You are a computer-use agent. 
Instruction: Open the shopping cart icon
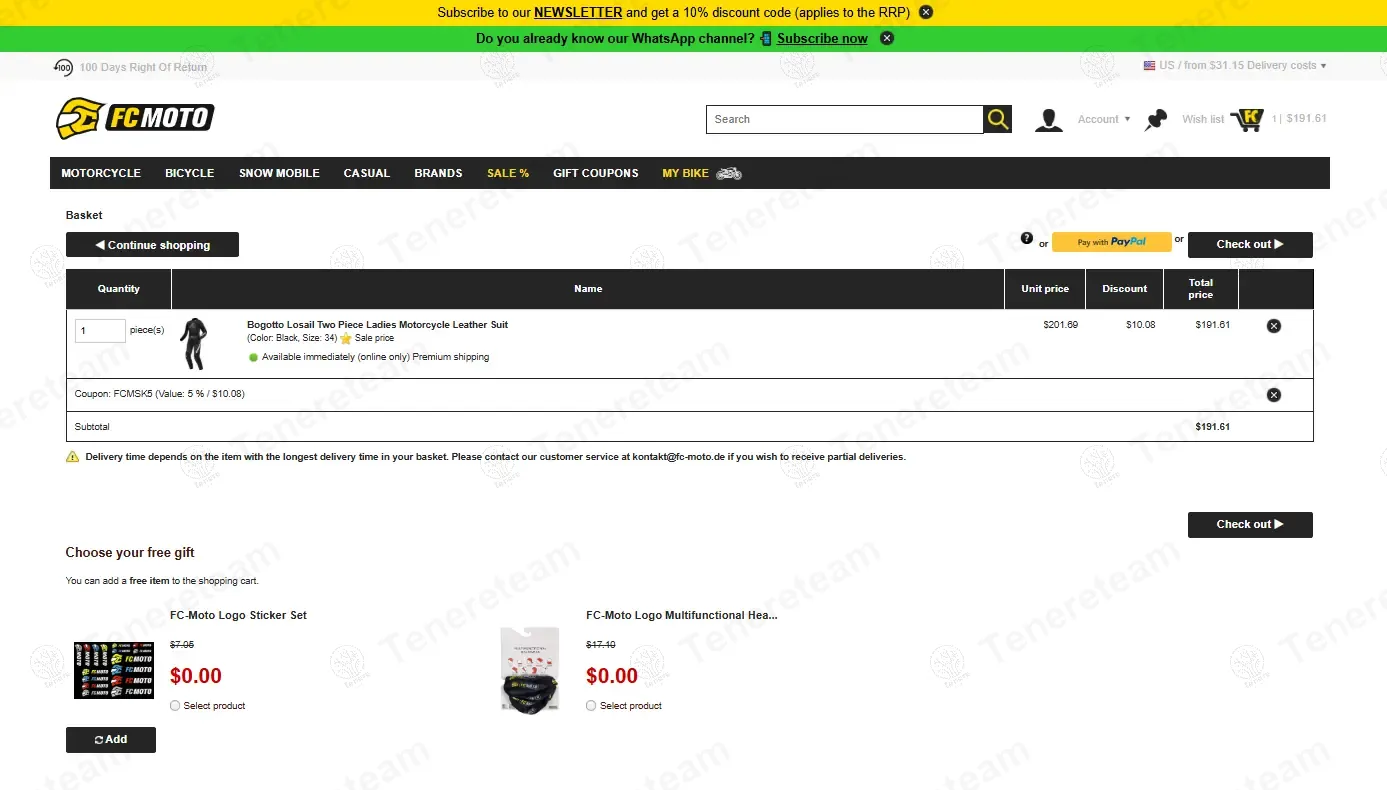(x=1247, y=119)
